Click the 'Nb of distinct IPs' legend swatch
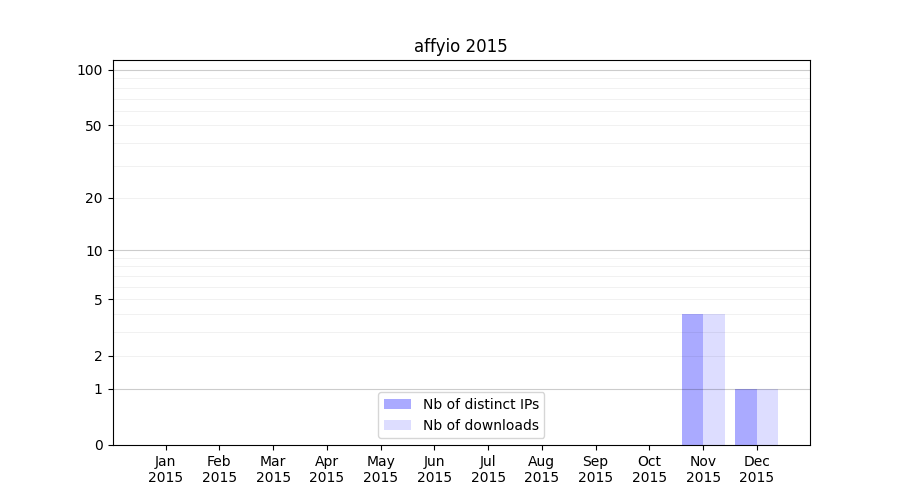 (397, 404)
